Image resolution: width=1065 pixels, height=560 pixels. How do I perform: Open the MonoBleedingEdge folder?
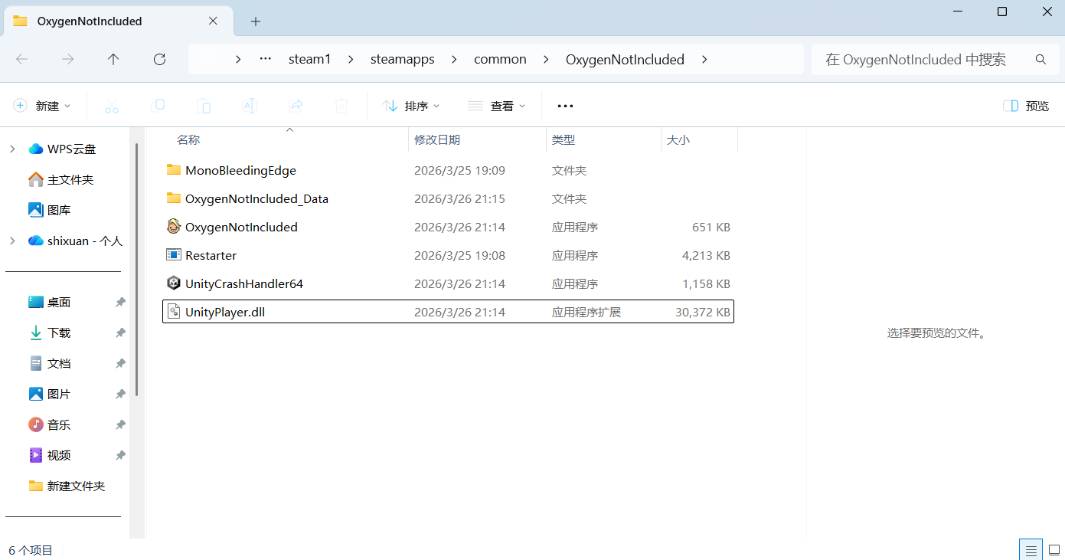tap(240, 171)
